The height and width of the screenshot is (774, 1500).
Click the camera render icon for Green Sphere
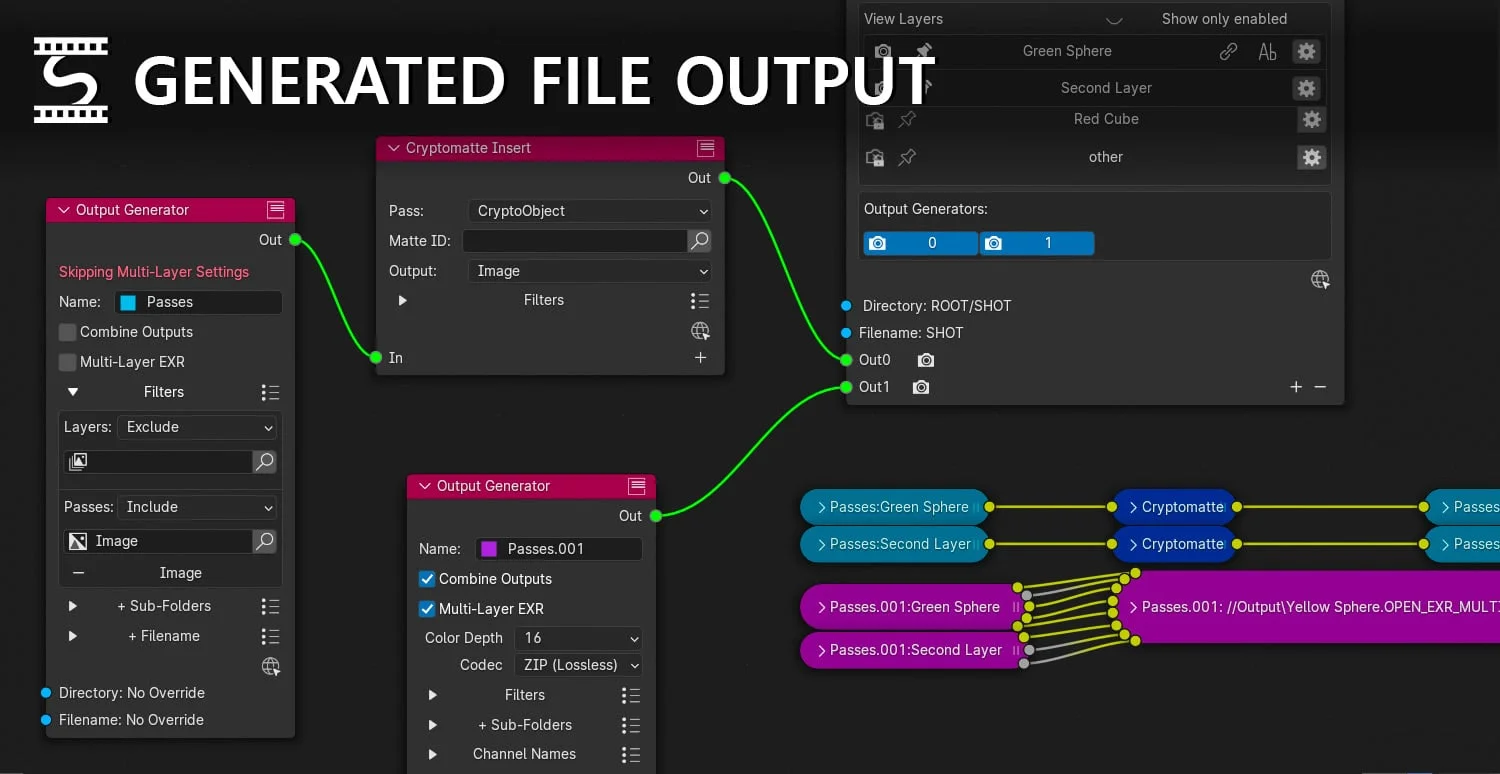(x=880, y=51)
